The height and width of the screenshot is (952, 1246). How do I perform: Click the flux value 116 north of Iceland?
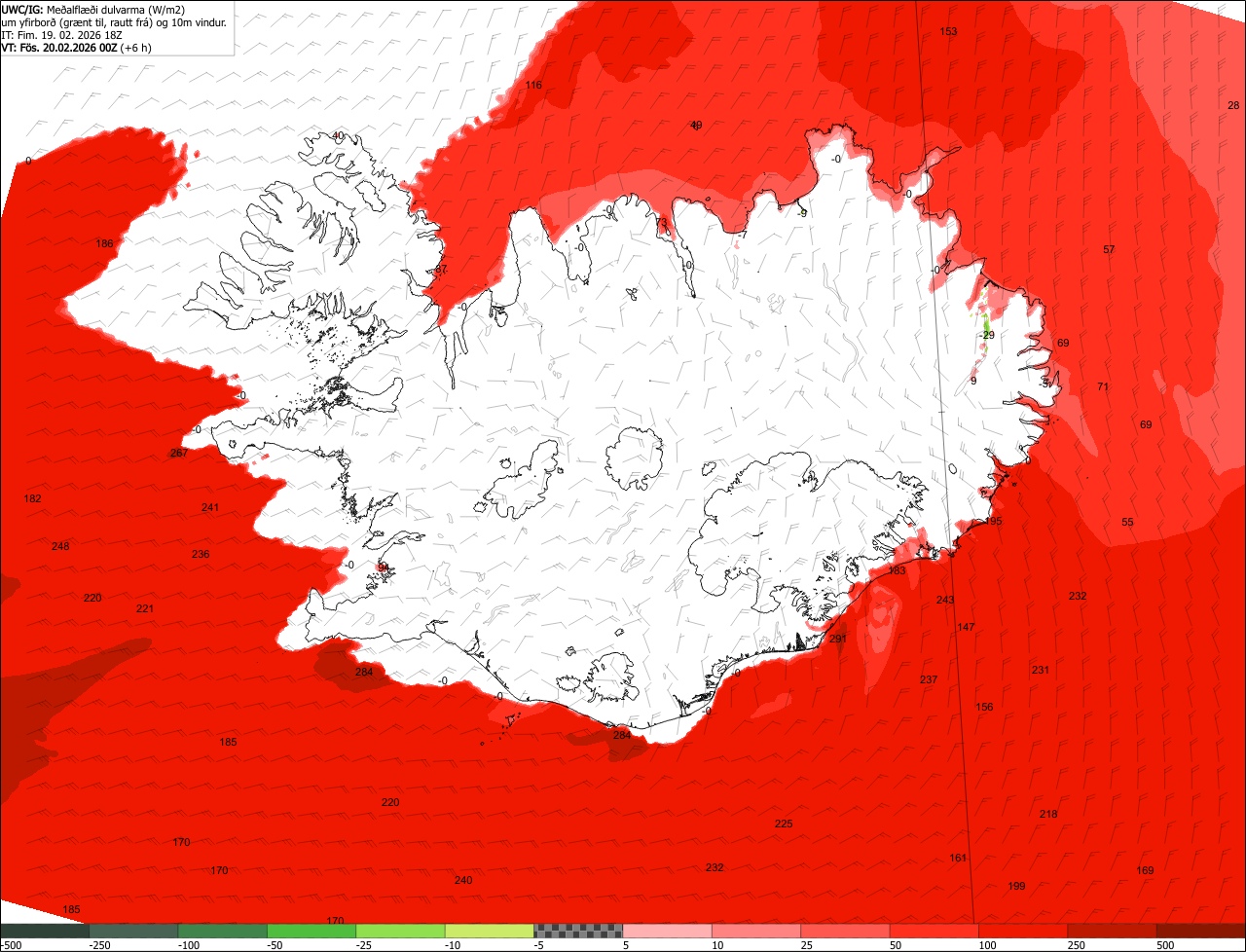[533, 85]
